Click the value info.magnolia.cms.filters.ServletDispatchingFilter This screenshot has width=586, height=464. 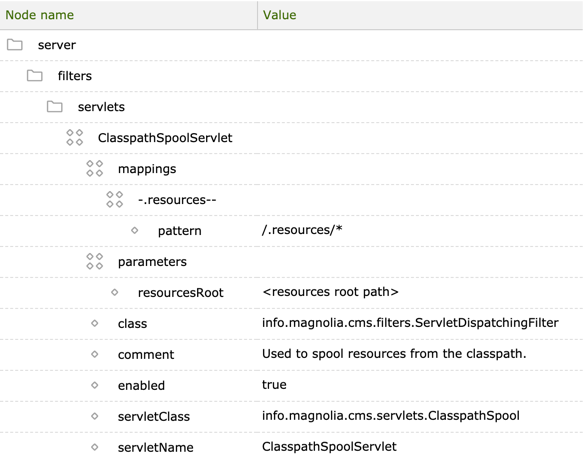pyautogui.click(x=410, y=323)
